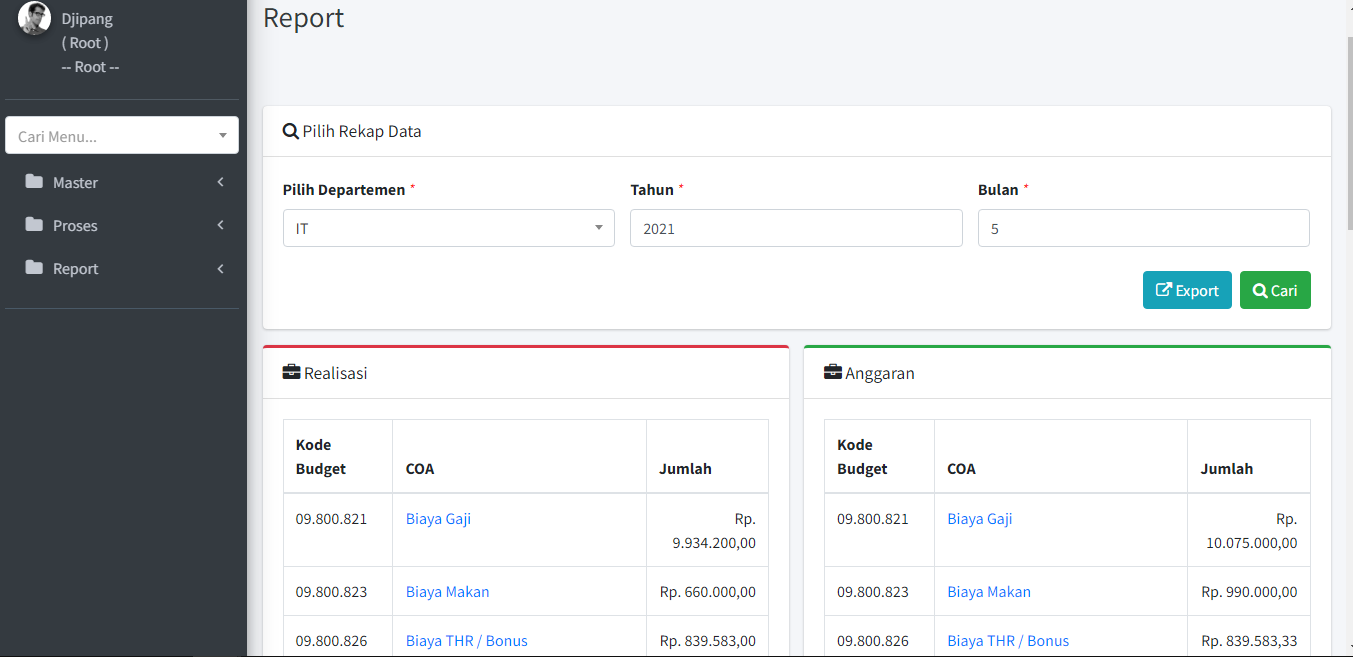This screenshot has width=1353, height=657.
Task: Expand the Proses menu chevron
Action: (x=220, y=225)
